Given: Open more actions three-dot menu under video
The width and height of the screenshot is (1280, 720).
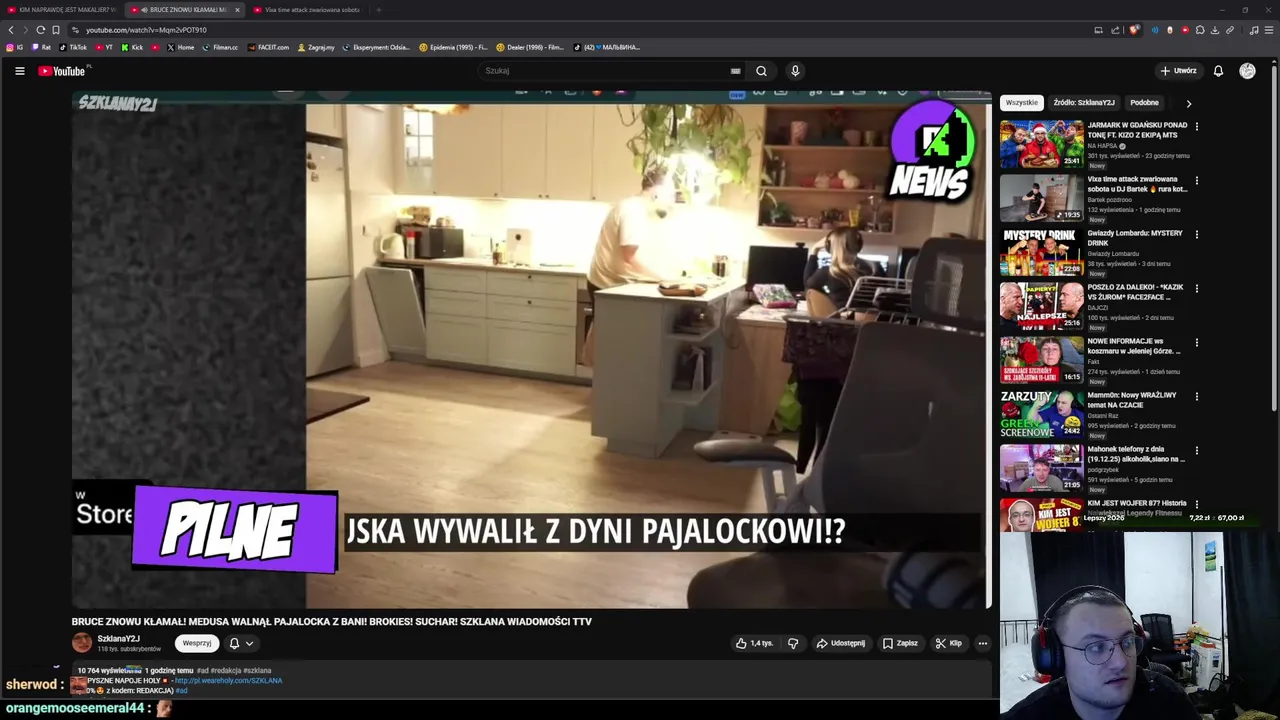Looking at the screenshot, I should click(x=983, y=643).
